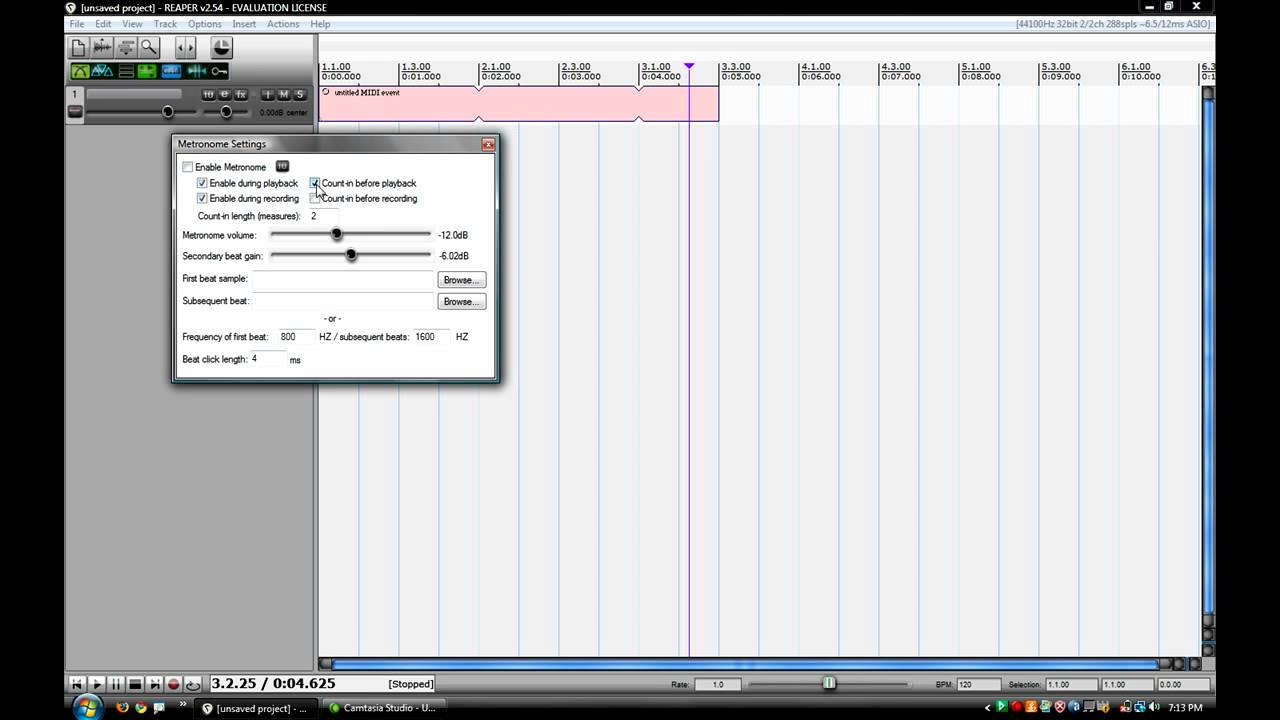Click Browse for First beat sample
1280x720 pixels.
tap(461, 280)
